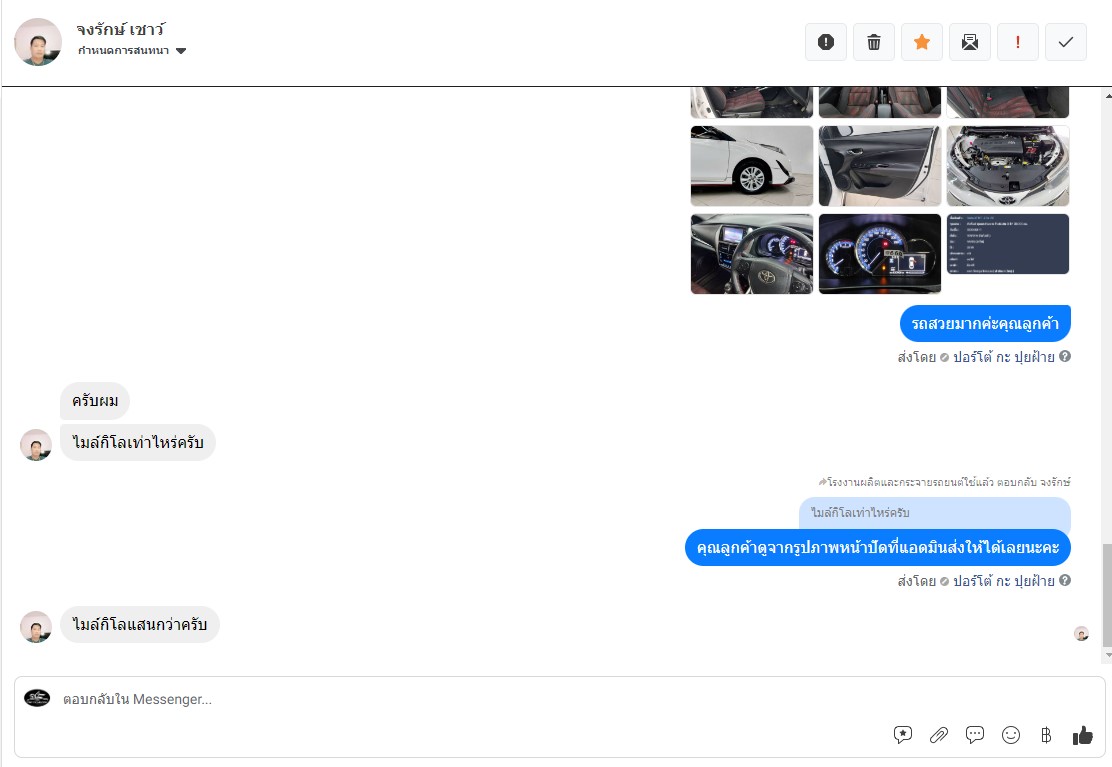Open white car side wheel photo

click(752, 166)
